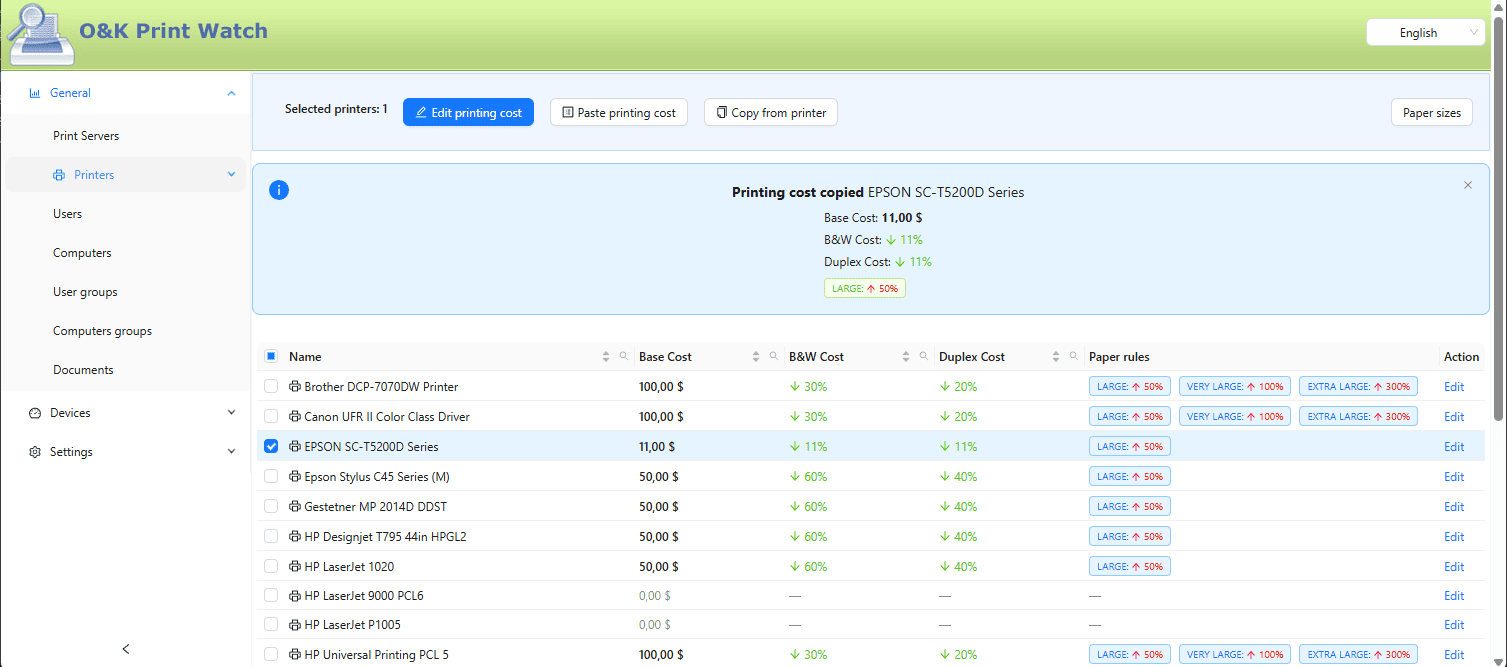The image size is (1507, 667).
Task: Sort the table by the Duplex Cost arrows
Action: pos(1055,357)
